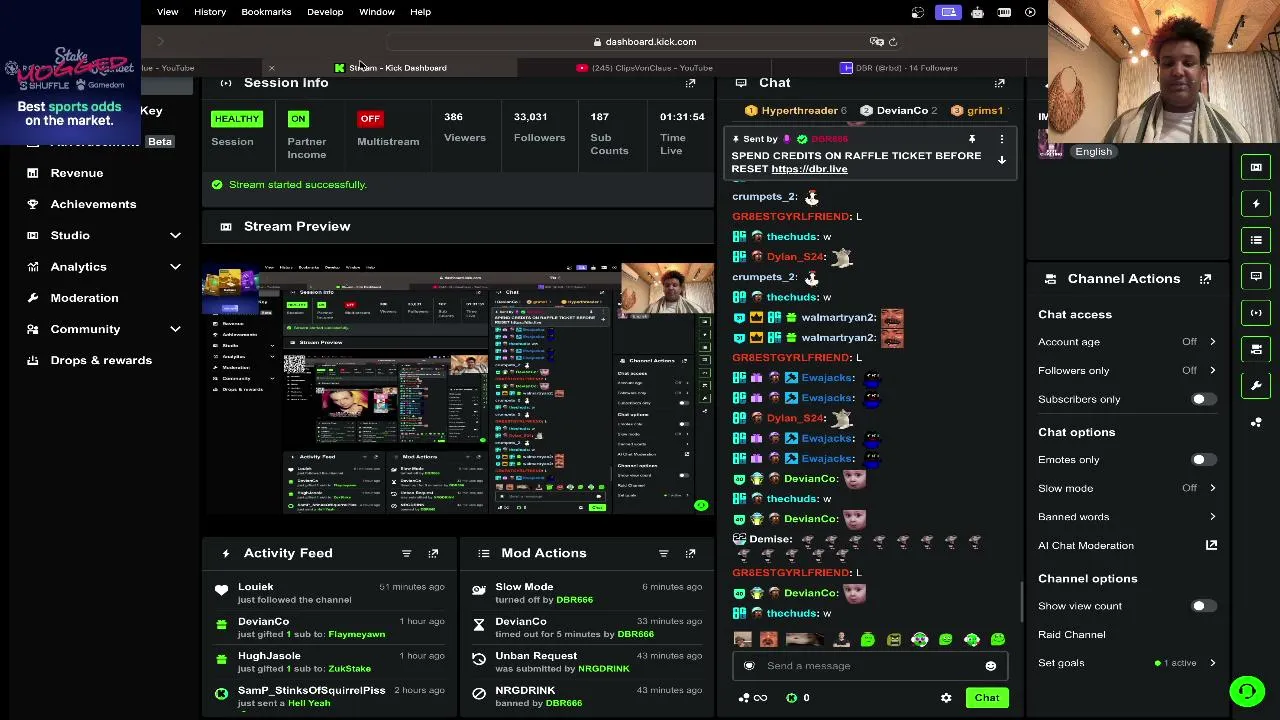Pop out the Mod Actions panel
The height and width of the screenshot is (720, 1280).
690,553
